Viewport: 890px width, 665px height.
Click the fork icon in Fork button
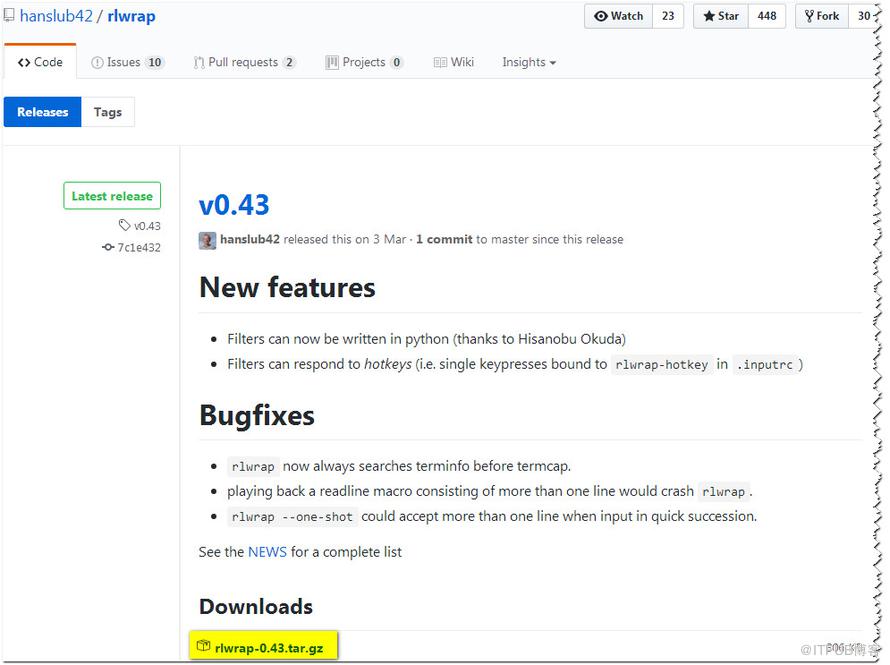click(809, 16)
